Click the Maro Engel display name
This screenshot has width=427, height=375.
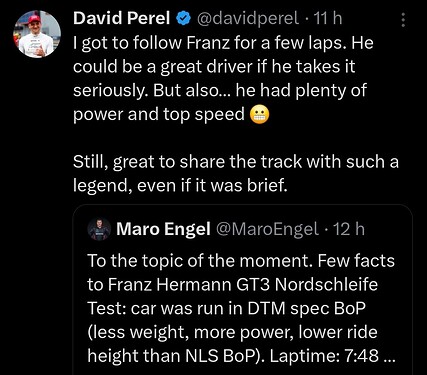pos(163,229)
